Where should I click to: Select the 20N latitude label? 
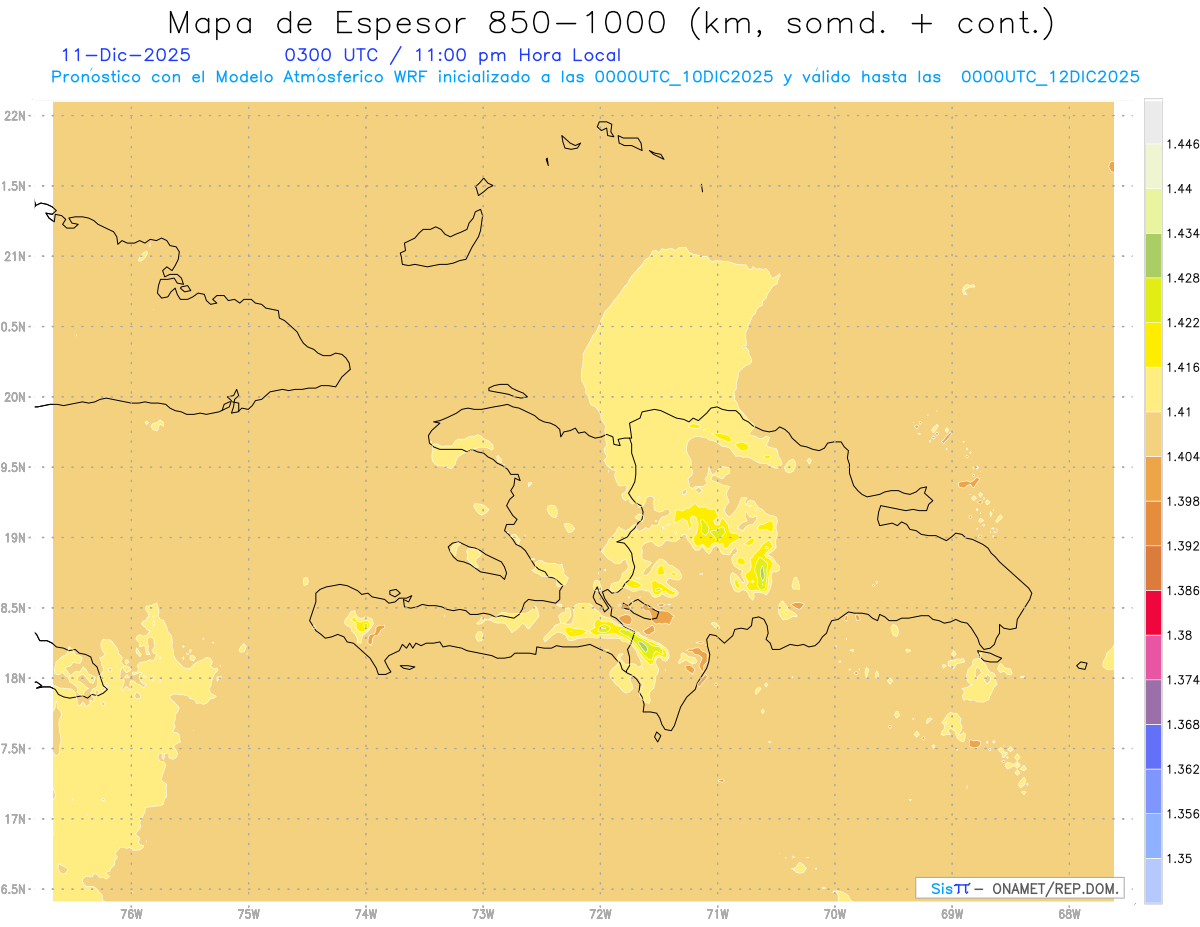click(15, 397)
